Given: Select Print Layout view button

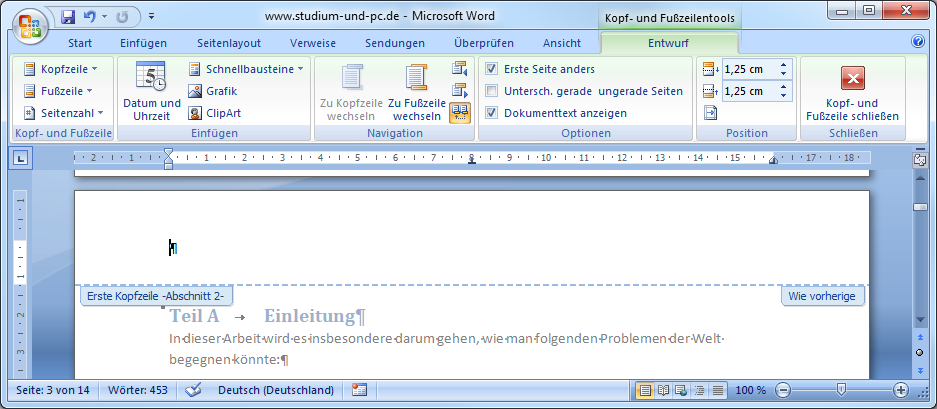Looking at the screenshot, I should click(645, 390).
